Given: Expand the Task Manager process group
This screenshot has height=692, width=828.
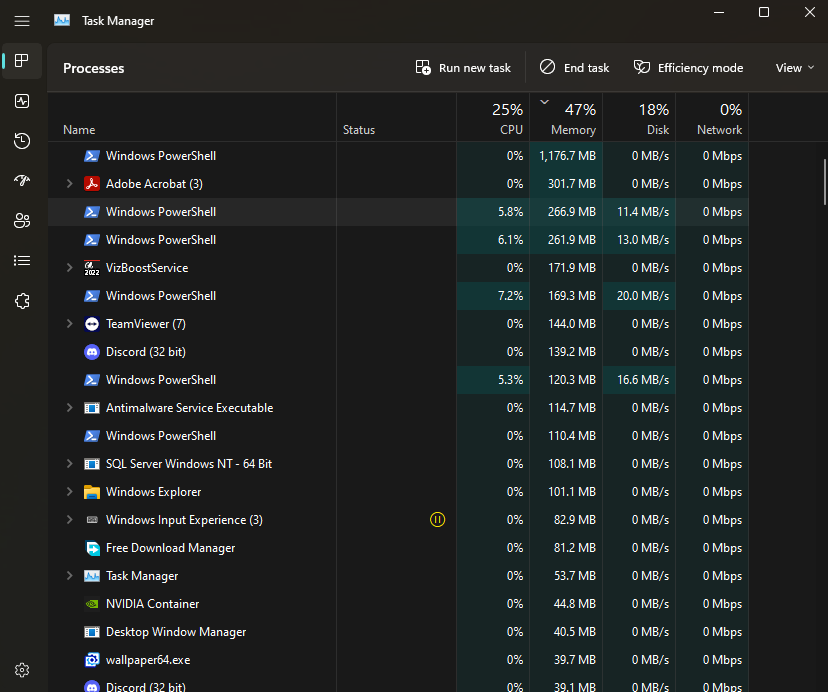Looking at the screenshot, I should coord(69,576).
